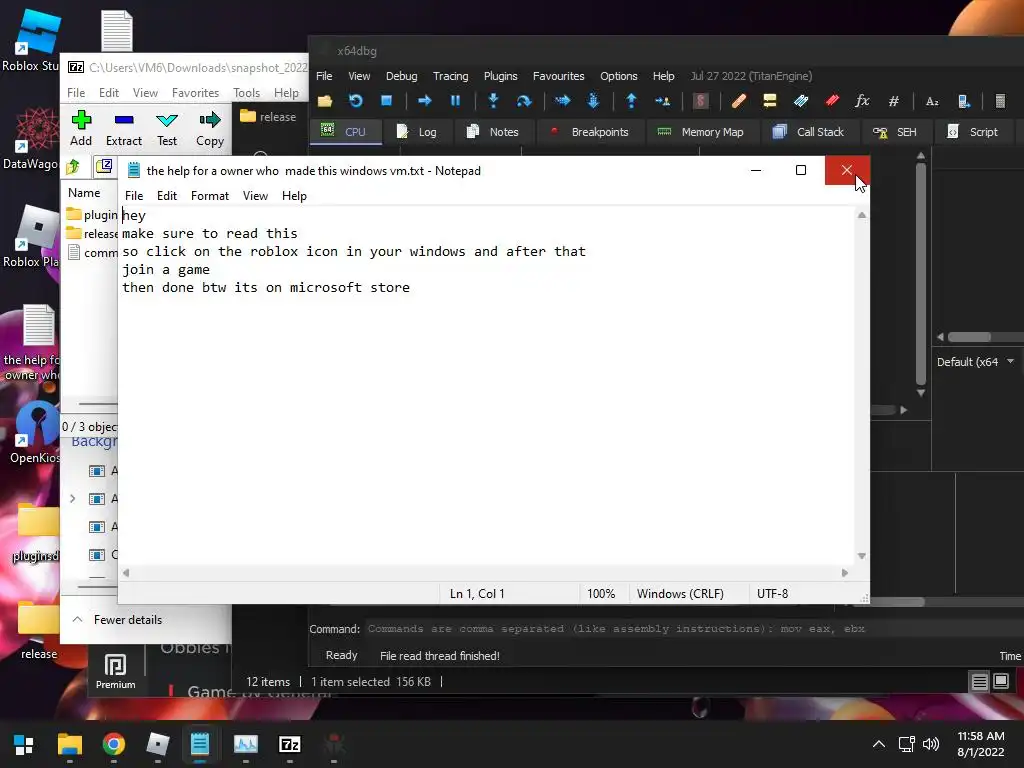1024x768 pixels.
Task: Open the Favourites menu in x64dbg
Action: [558, 76]
